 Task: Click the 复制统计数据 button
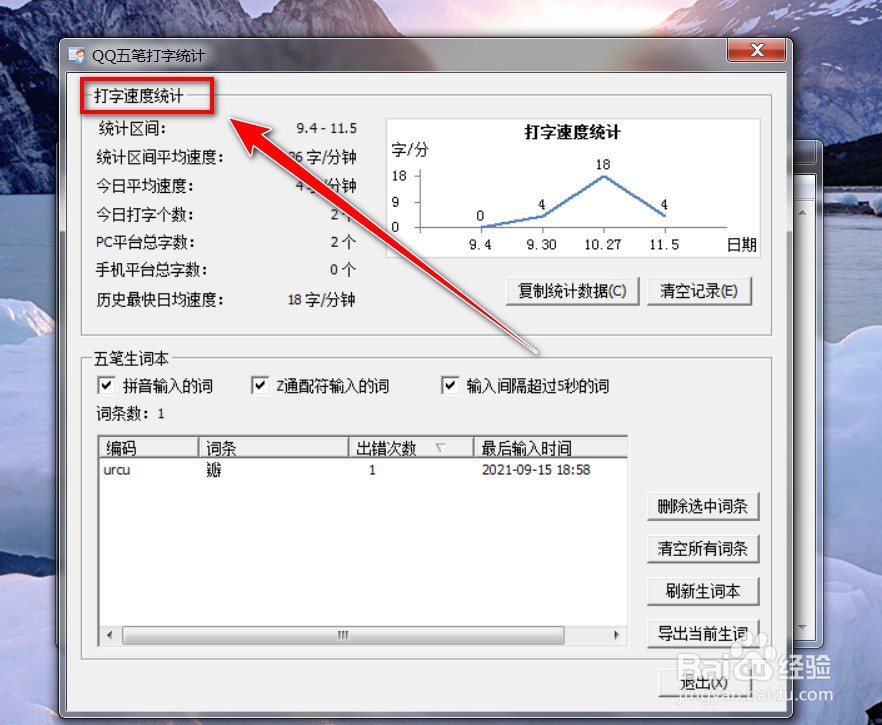click(573, 291)
